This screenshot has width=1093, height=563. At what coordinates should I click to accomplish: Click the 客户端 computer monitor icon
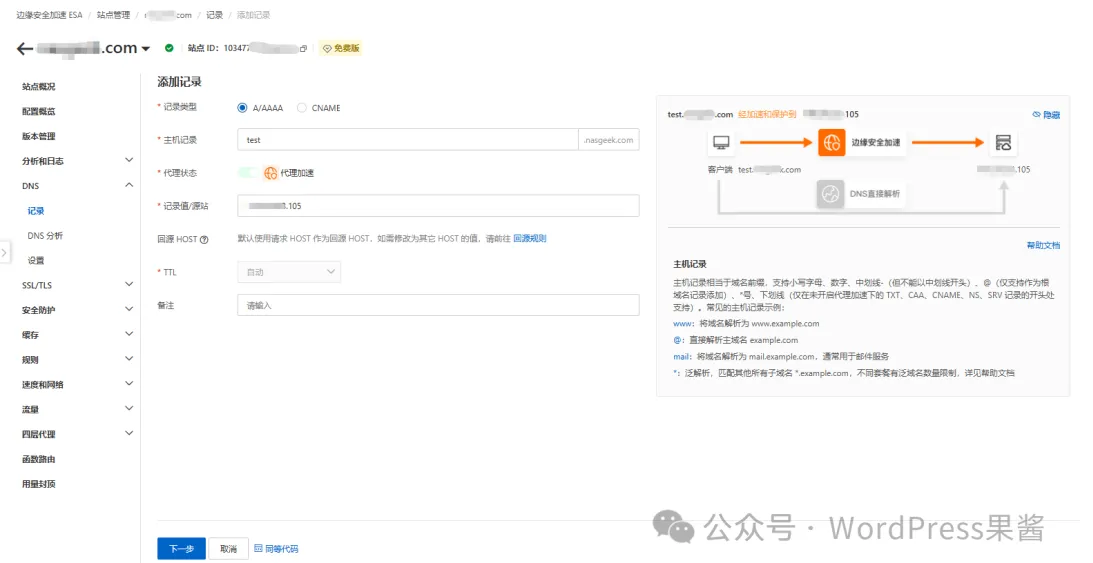(x=720, y=143)
